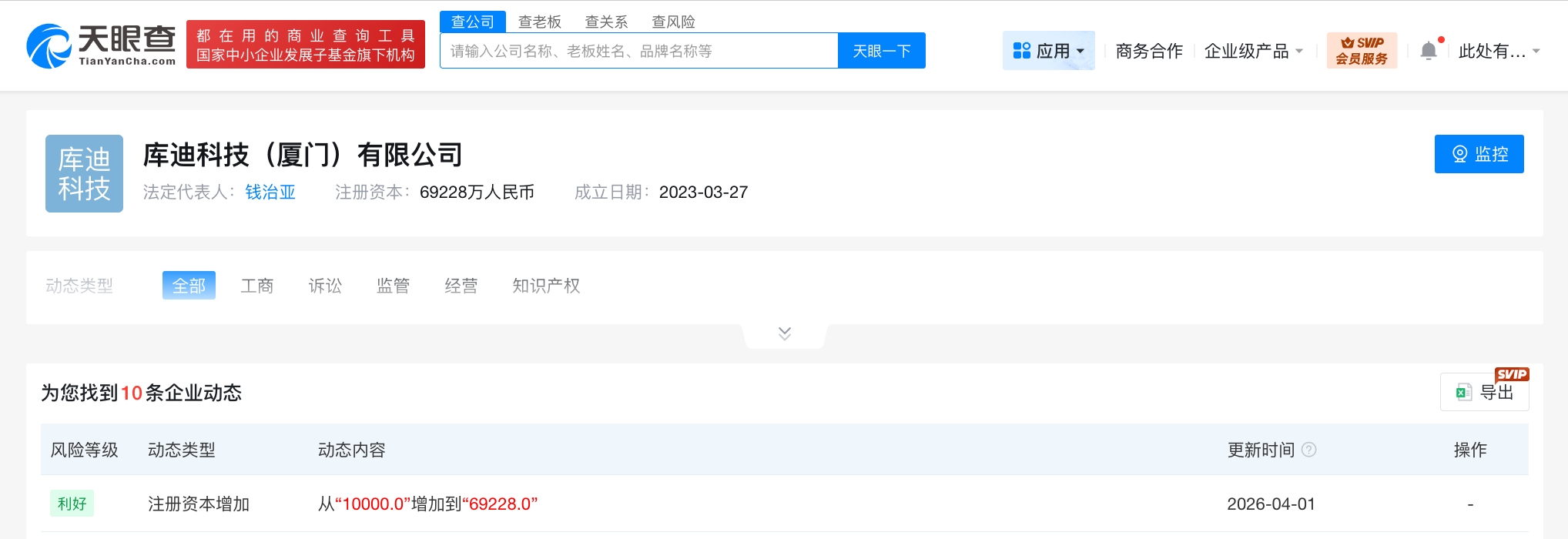Switch to the 查老板 search tab
This screenshot has width=1568, height=539.
[539, 22]
